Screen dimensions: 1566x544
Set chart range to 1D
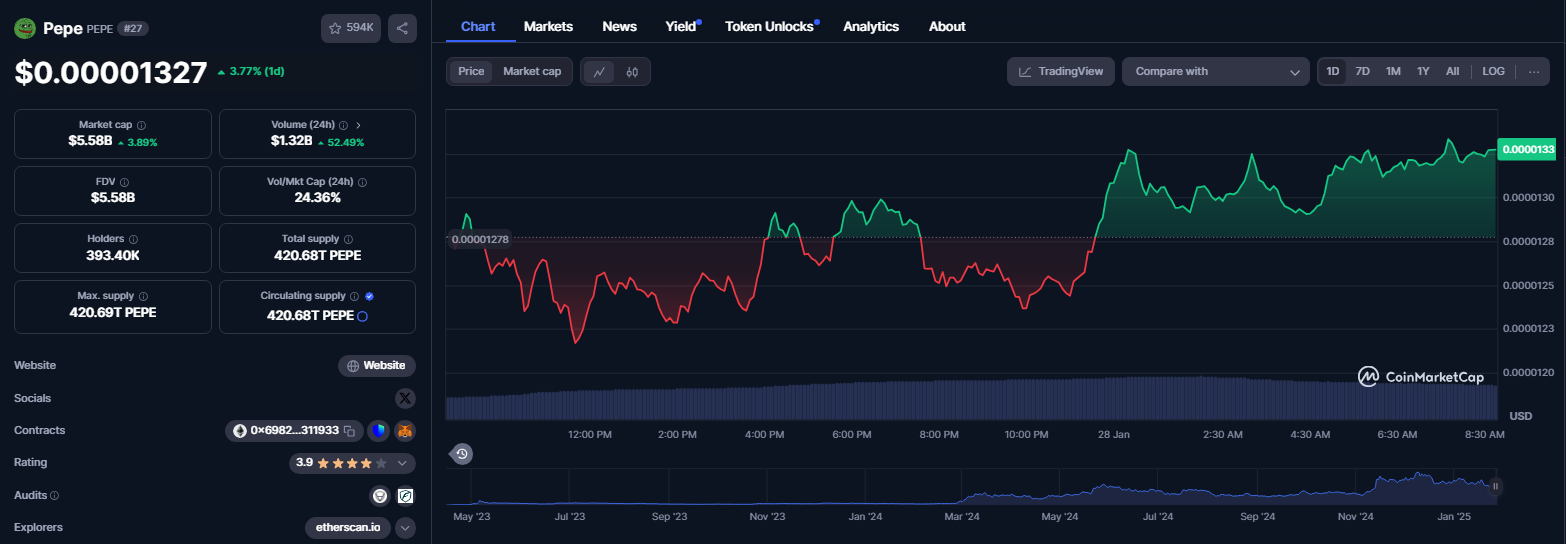1333,71
